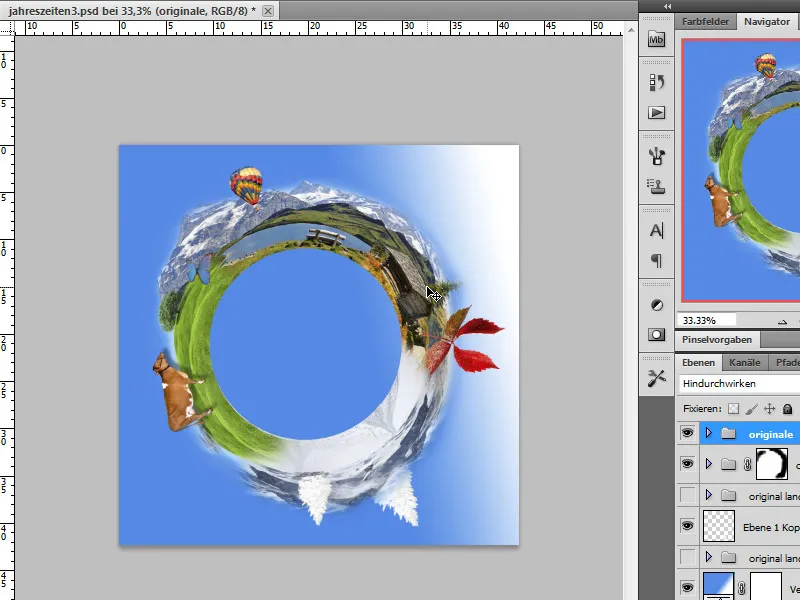Click the lock image pixels brush icon
This screenshot has height=600, width=800.
[752, 409]
